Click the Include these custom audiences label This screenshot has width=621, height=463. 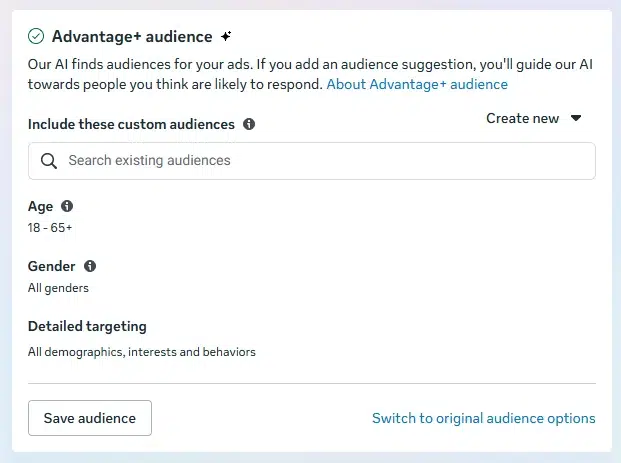(x=131, y=124)
